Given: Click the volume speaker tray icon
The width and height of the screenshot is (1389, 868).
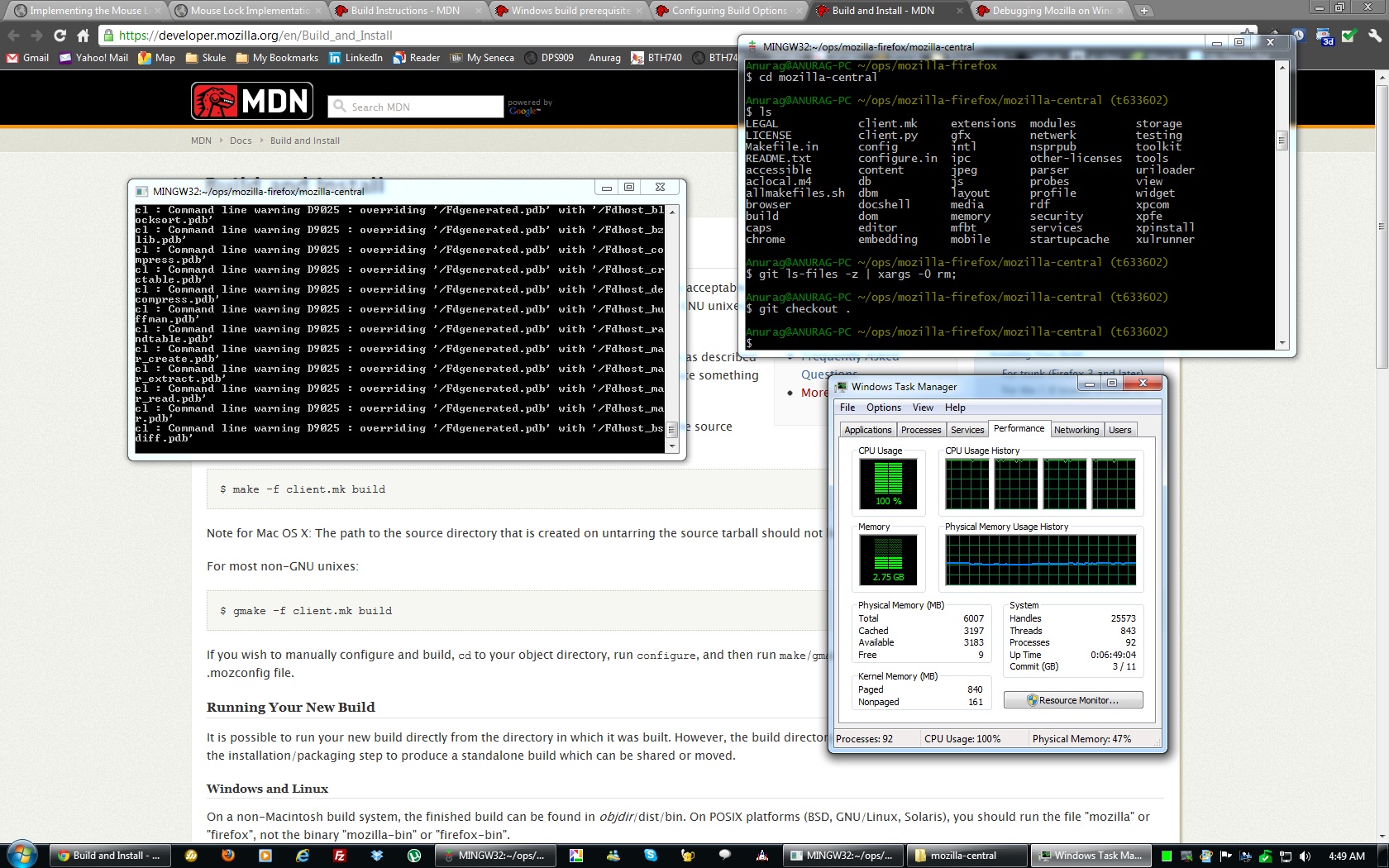Looking at the screenshot, I should click(1305, 856).
